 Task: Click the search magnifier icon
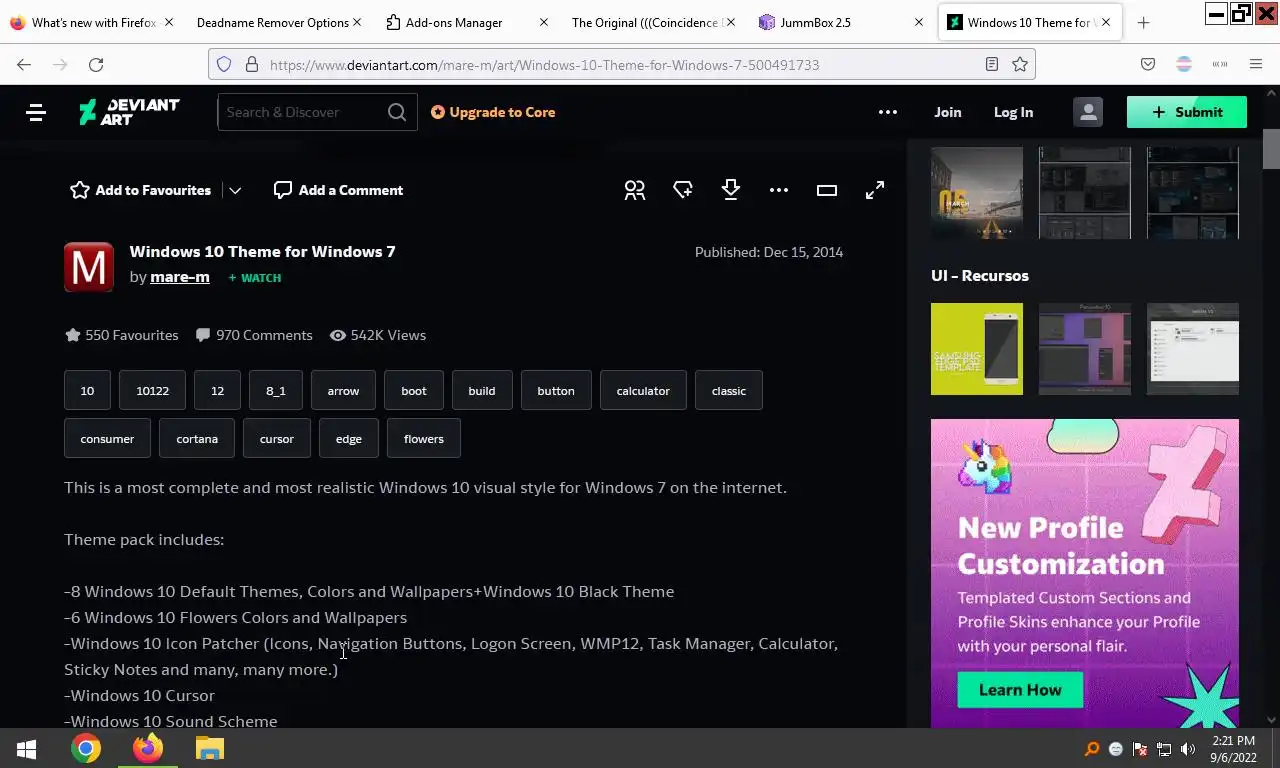(x=397, y=112)
